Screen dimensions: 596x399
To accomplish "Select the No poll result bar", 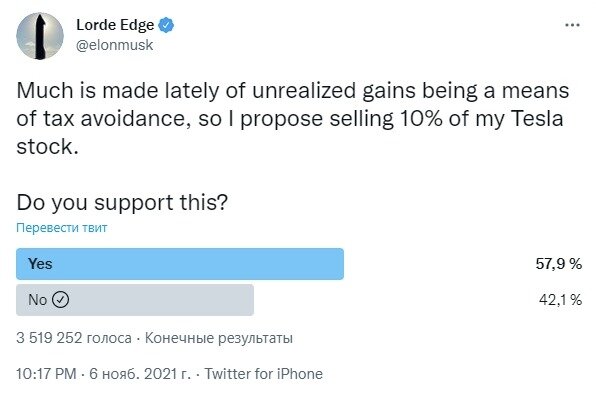I will pyautogui.click(x=135, y=300).
